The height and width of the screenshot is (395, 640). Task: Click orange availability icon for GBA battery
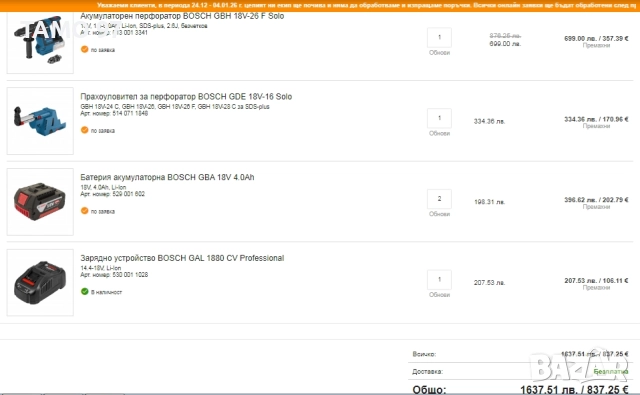[x=84, y=211]
